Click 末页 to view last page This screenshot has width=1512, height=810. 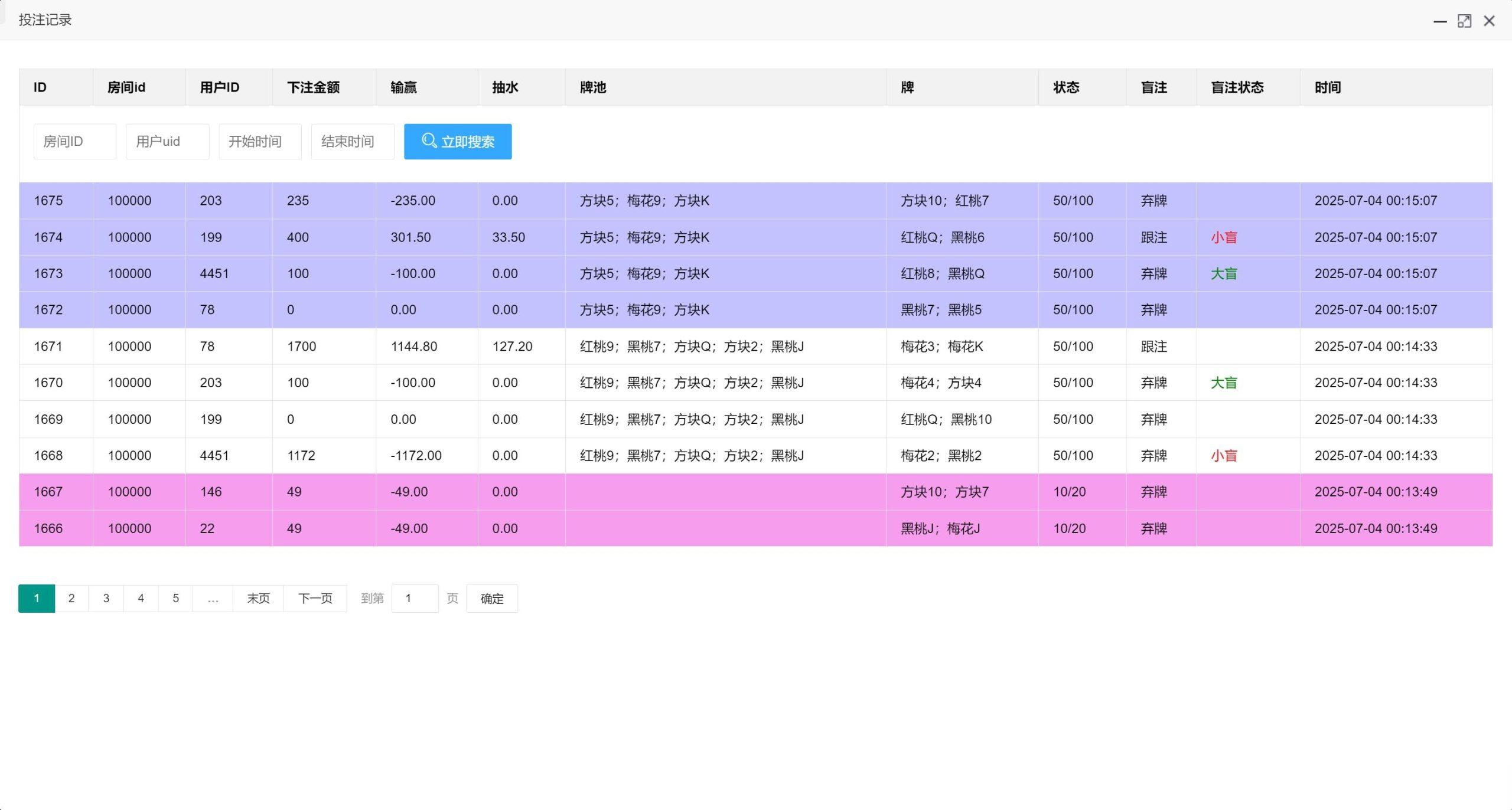tap(258, 598)
